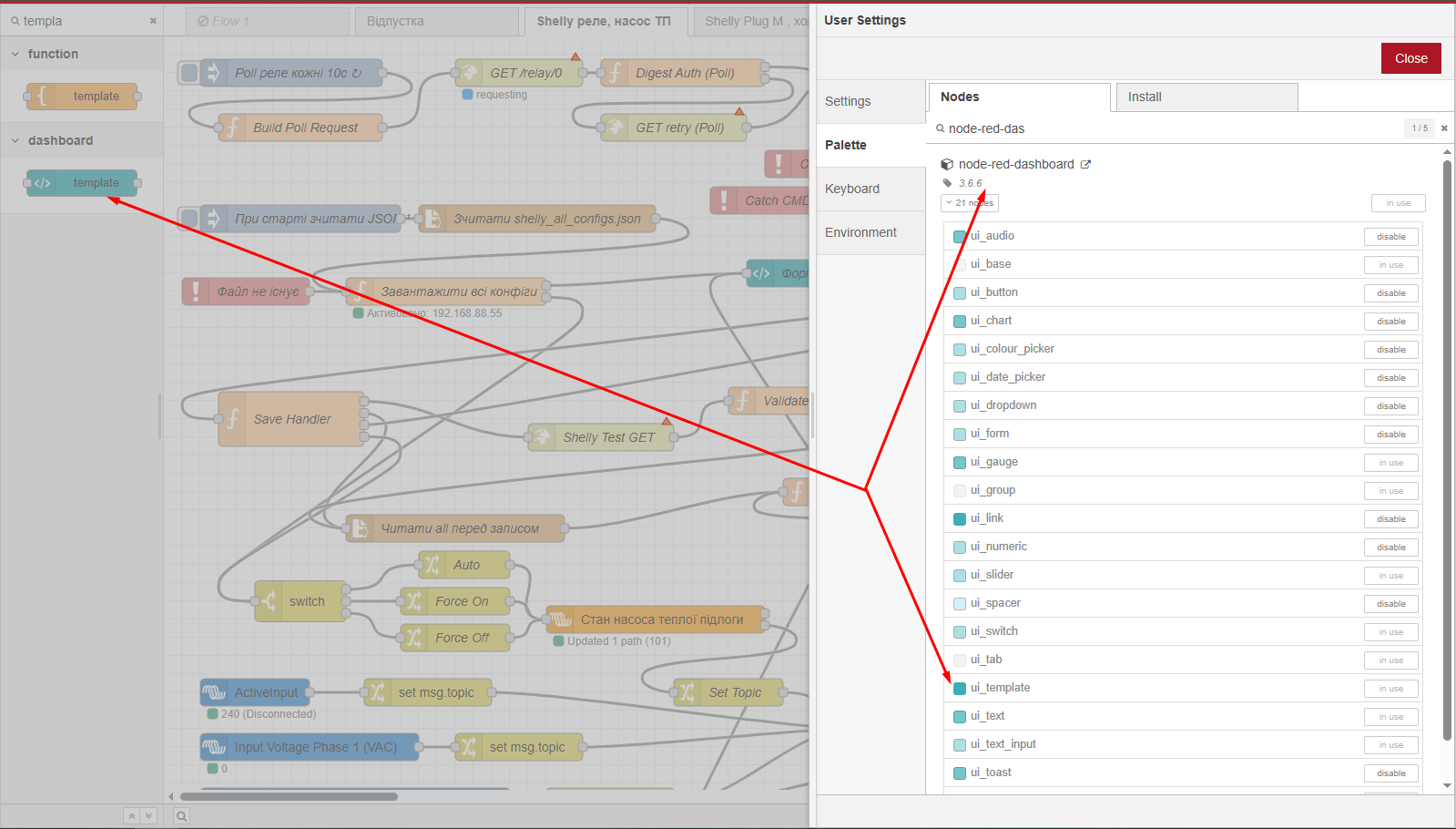Collapse the dashboard palette category
Image resolution: width=1456 pixels, height=829 pixels.
coord(15,140)
